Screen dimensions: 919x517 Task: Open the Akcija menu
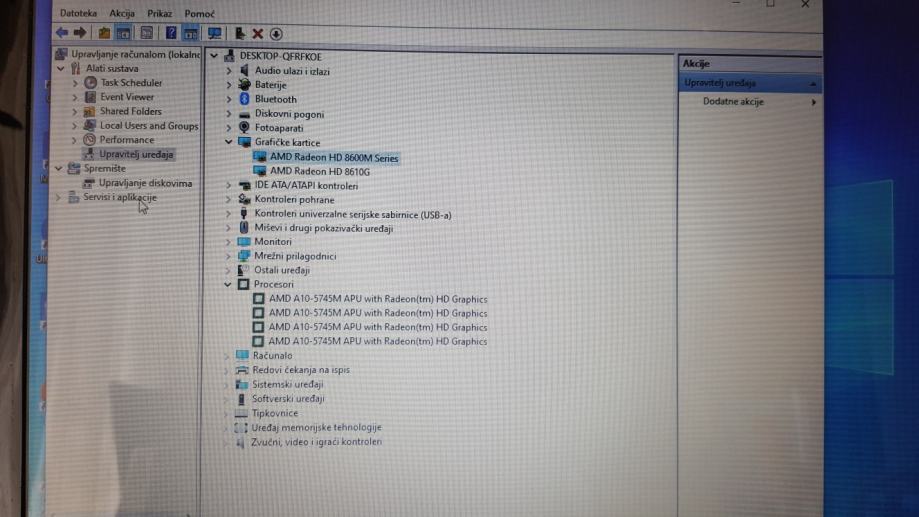click(x=122, y=13)
